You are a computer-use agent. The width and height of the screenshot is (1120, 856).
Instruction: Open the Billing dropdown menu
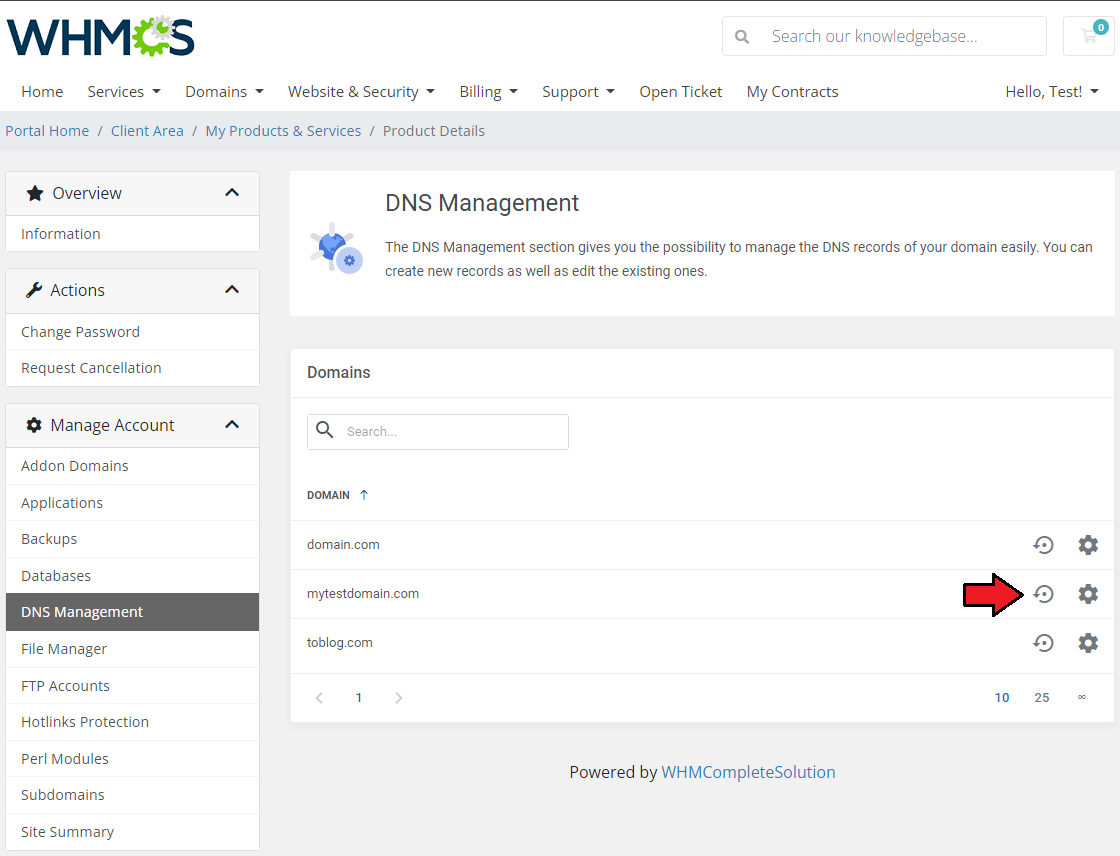pyautogui.click(x=489, y=91)
